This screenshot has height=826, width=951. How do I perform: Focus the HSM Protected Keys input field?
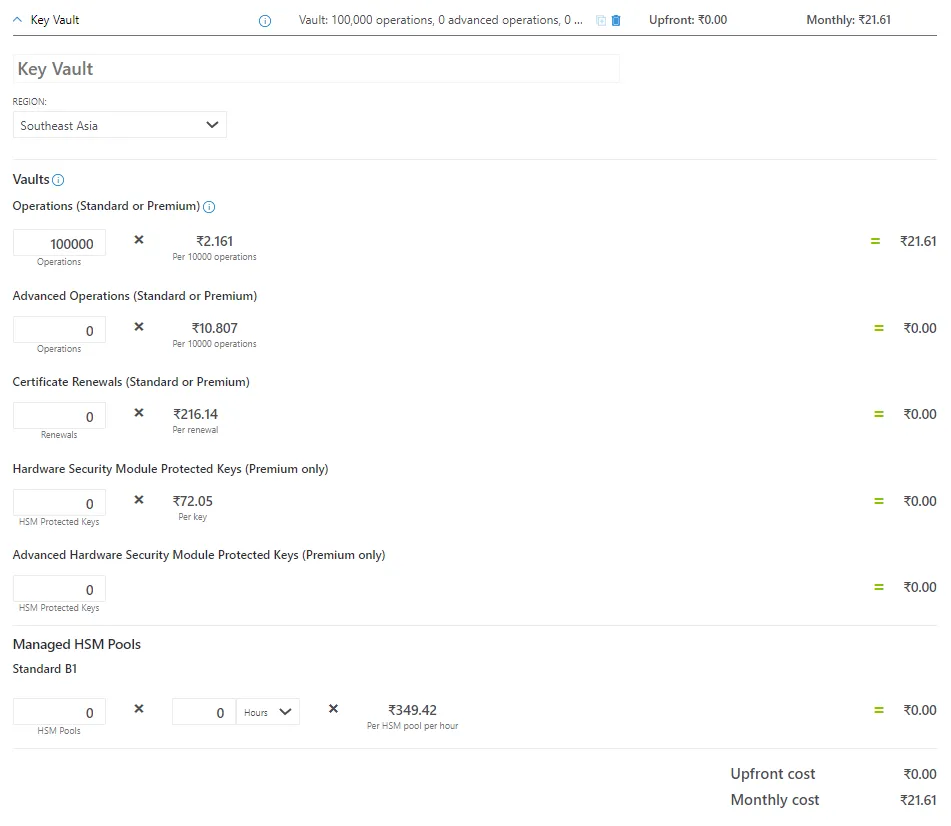(59, 503)
